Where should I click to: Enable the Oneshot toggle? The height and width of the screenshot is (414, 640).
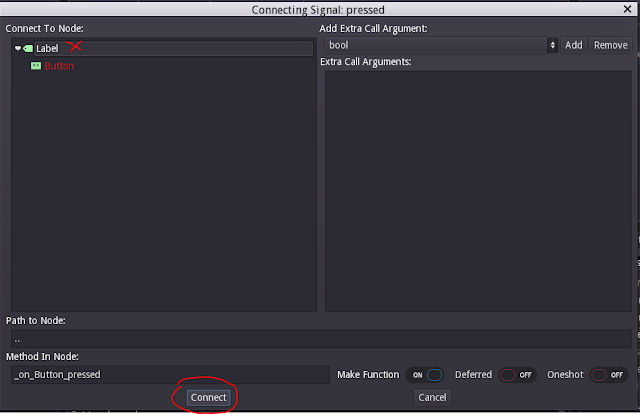pos(609,375)
